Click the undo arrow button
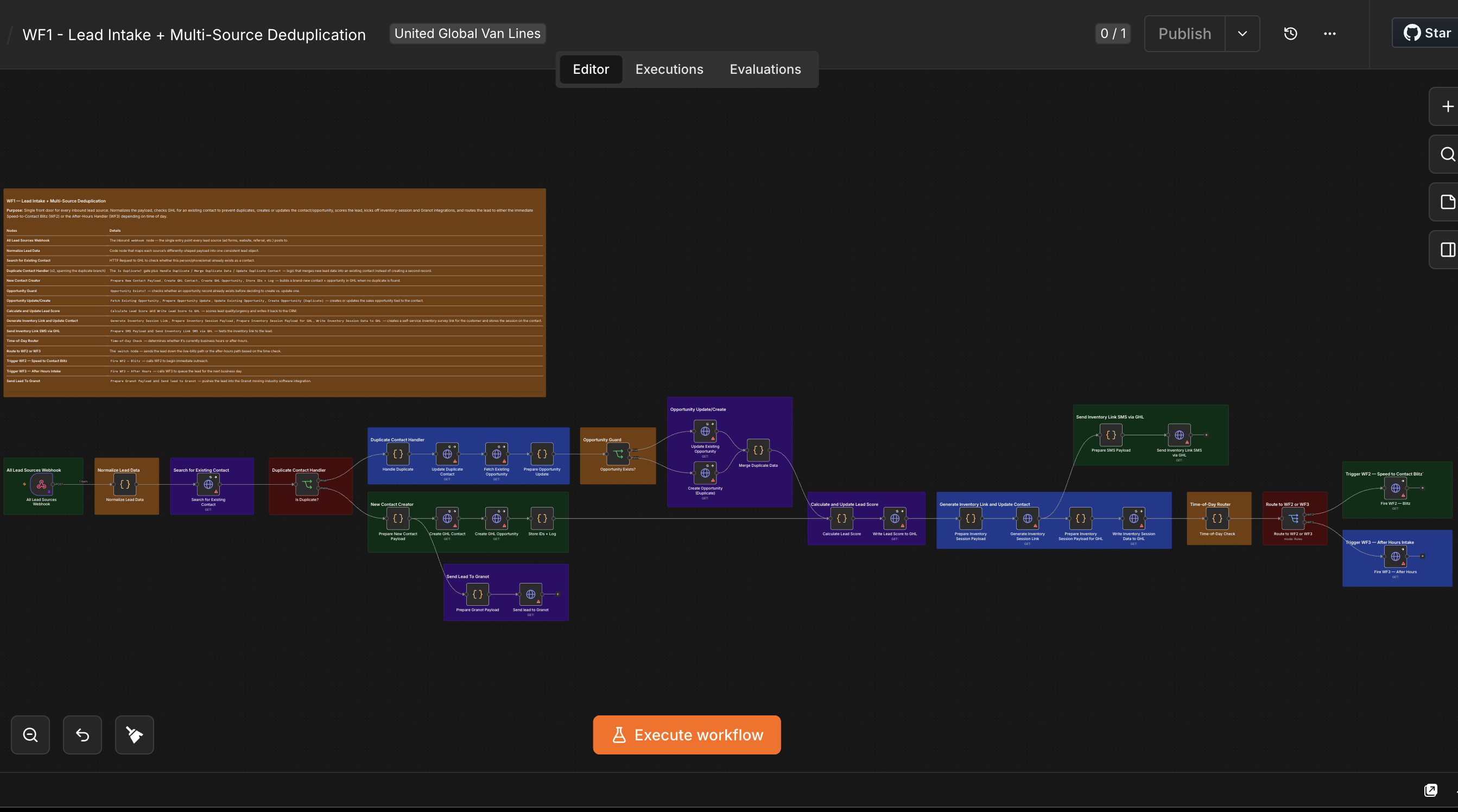The height and width of the screenshot is (812, 1458). 83,734
